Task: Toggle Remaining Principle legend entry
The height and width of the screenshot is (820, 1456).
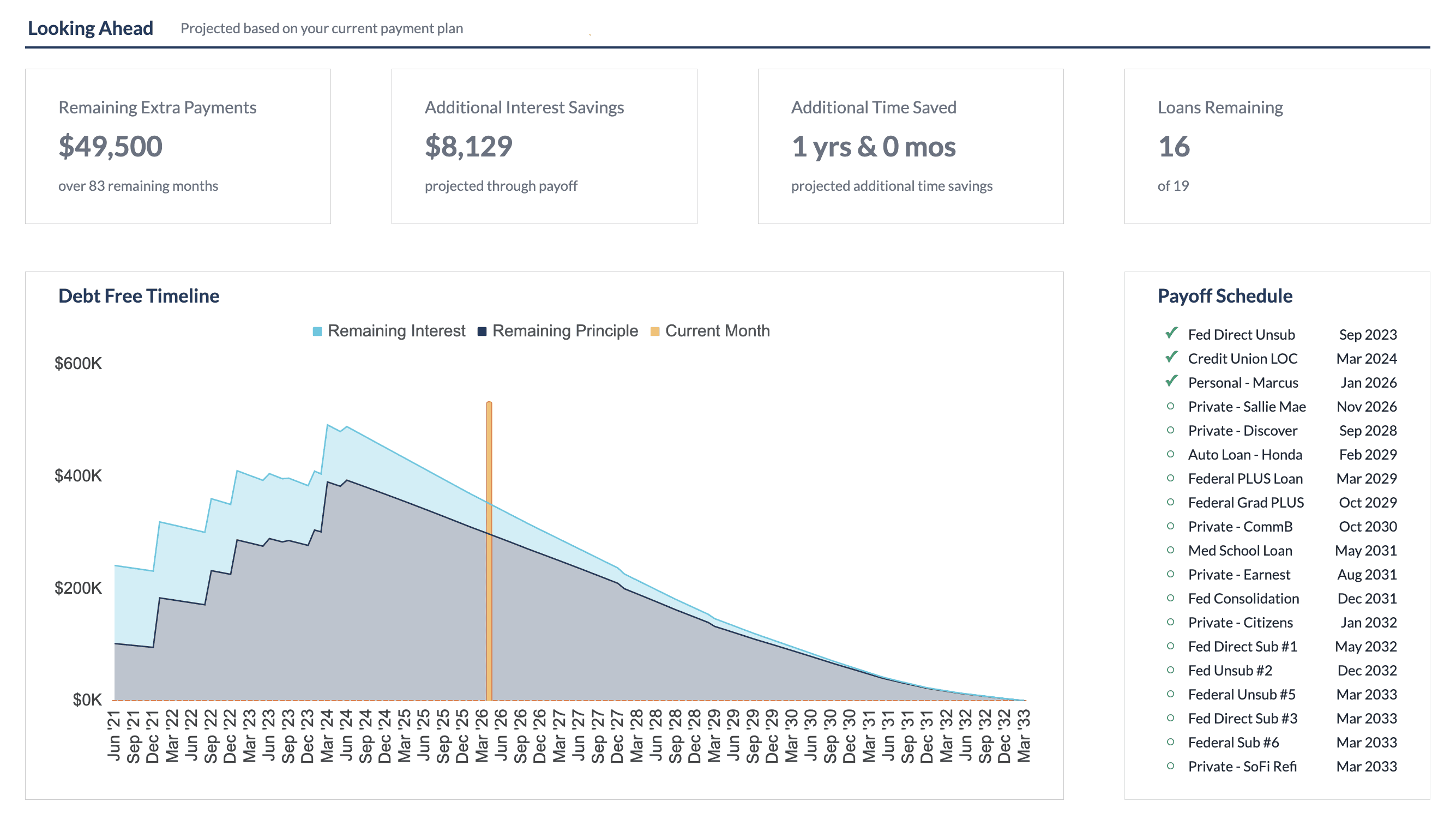Action: pos(564,331)
